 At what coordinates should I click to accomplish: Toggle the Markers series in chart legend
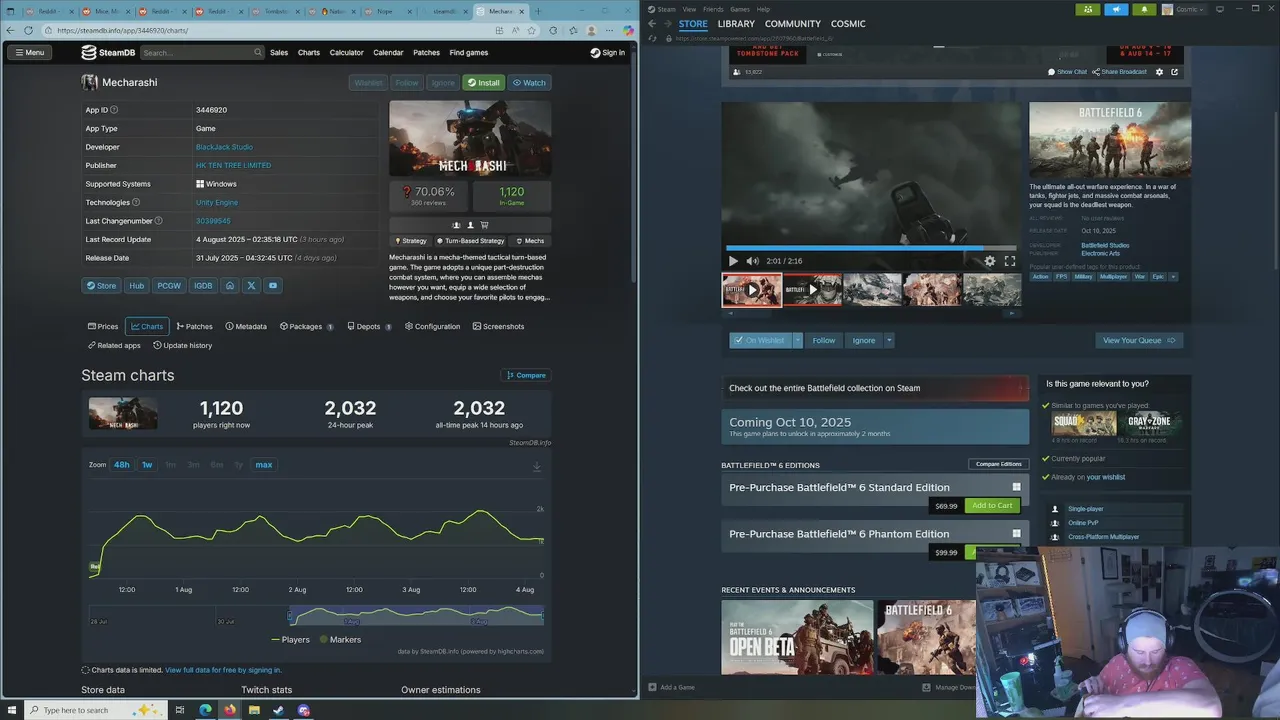(340, 639)
